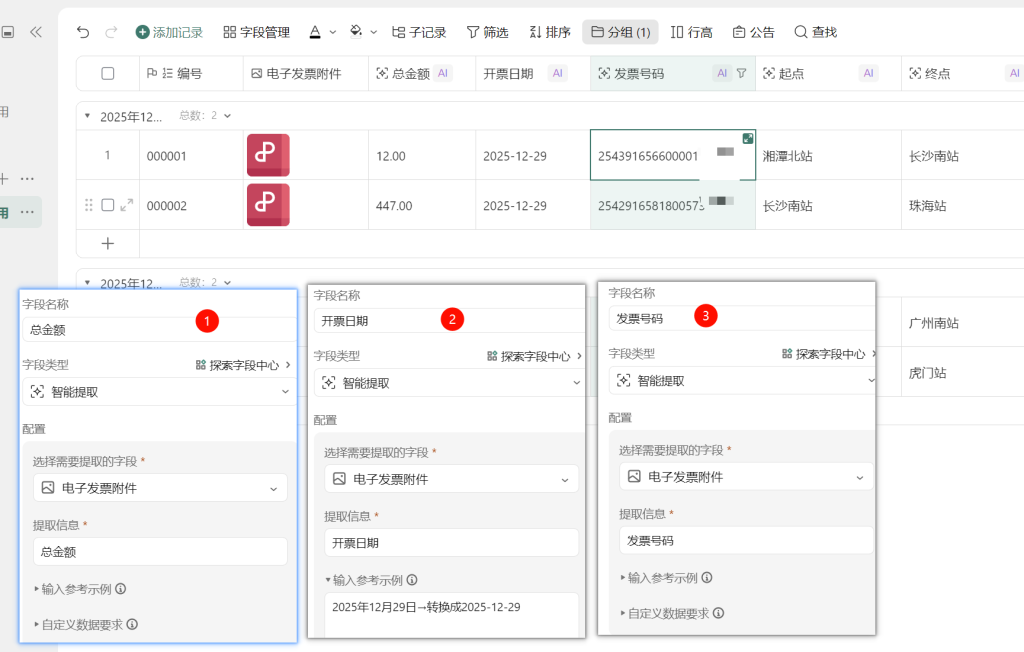
Task: Open text color dropdown arrow
Action: (x=333, y=32)
